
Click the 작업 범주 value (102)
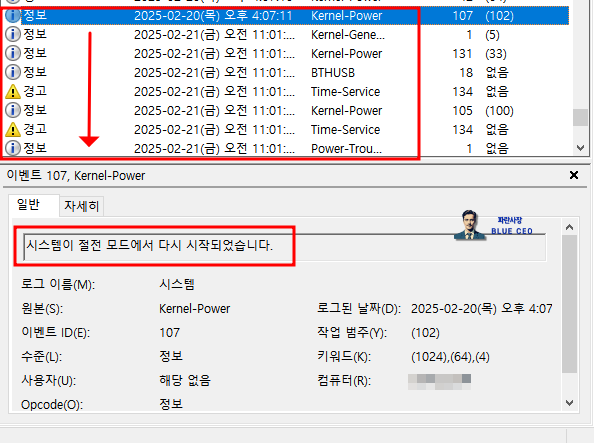425,333
